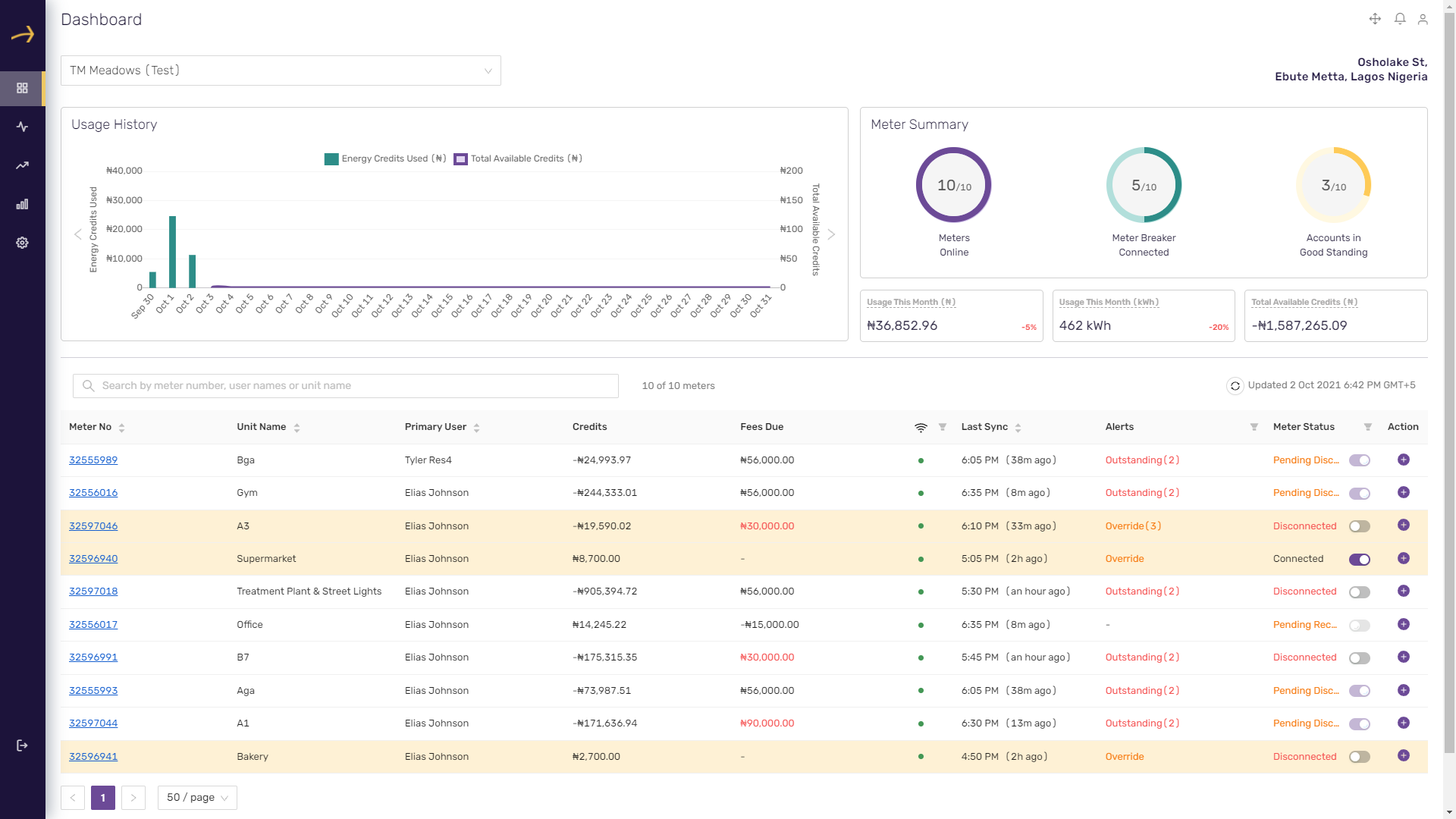Click the fullscreen move icon in header
1456x819 pixels.
tap(1375, 19)
